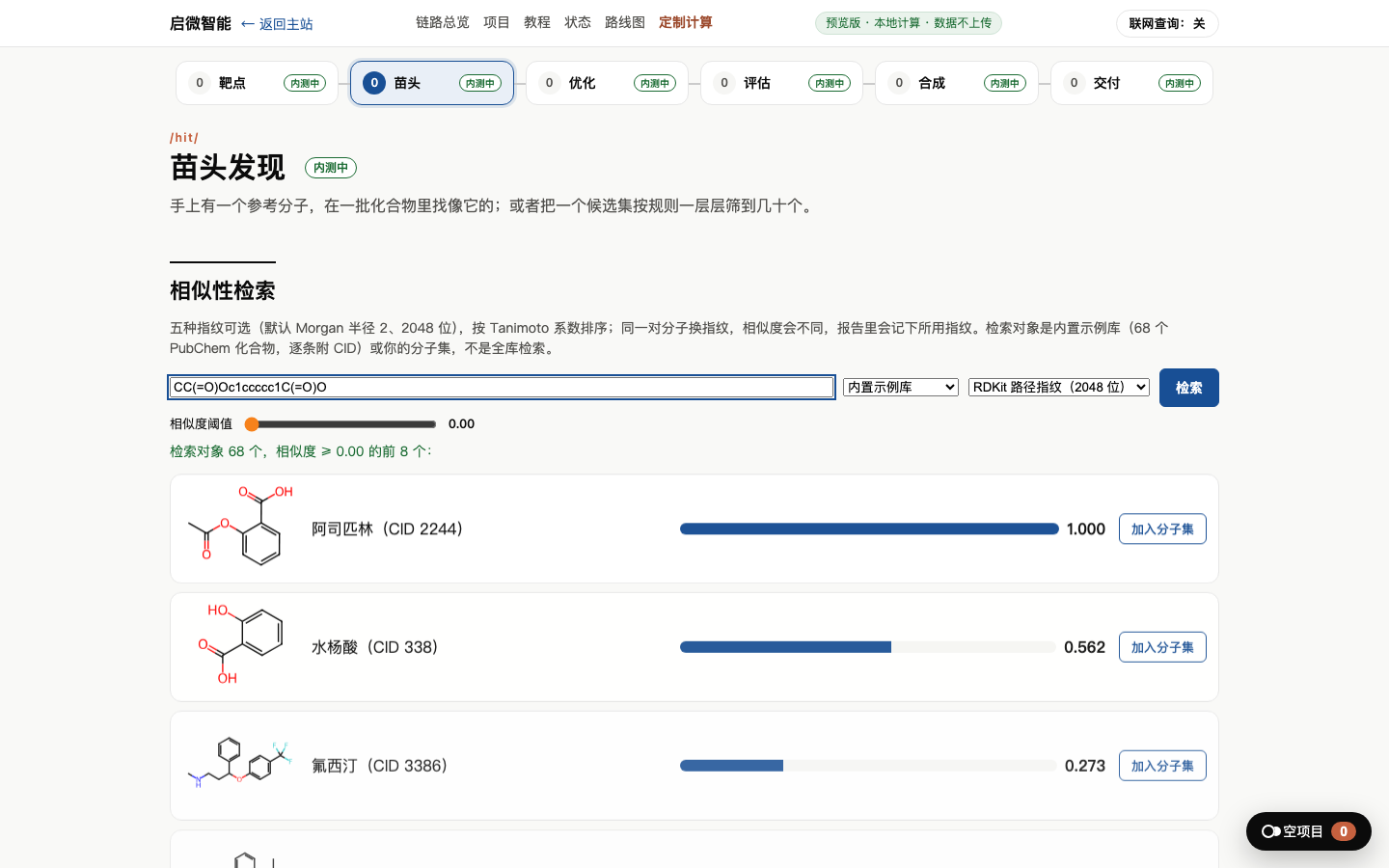This screenshot has height=868, width=1389.
Task: Click the aspirin structure thumbnail
Action: 240,526
